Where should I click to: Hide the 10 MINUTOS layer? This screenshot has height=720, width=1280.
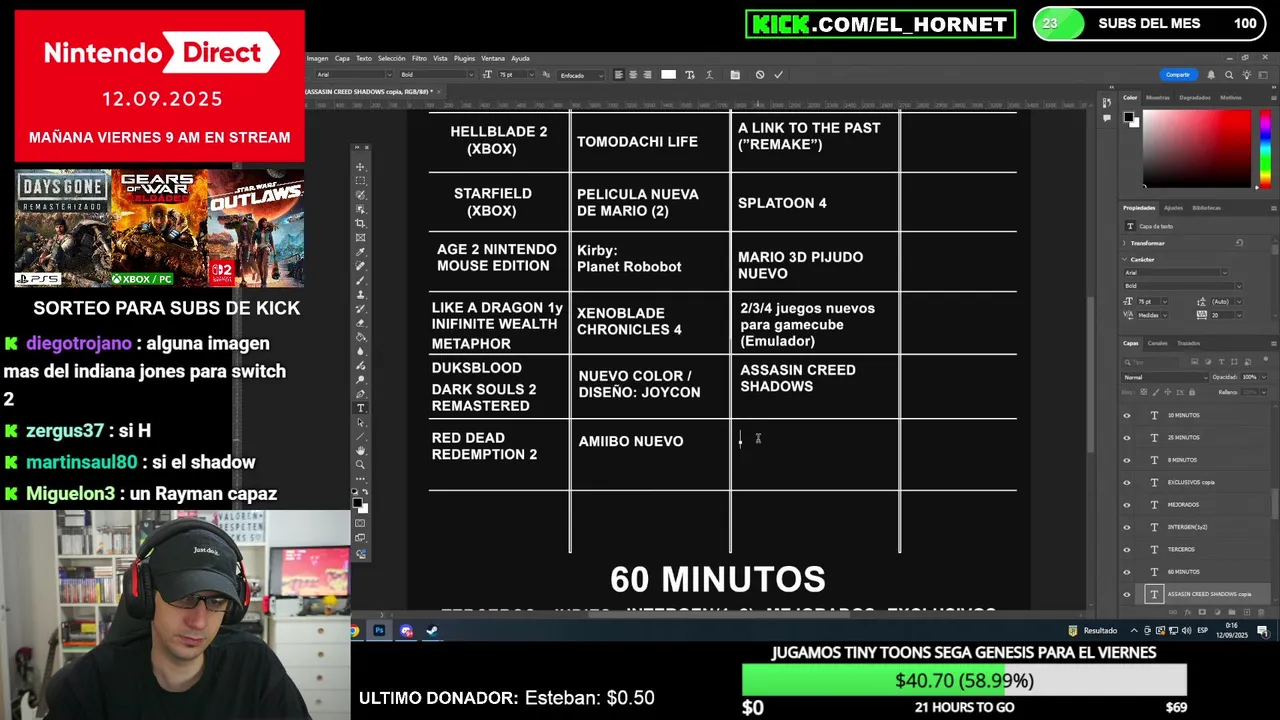[1127, 415]
